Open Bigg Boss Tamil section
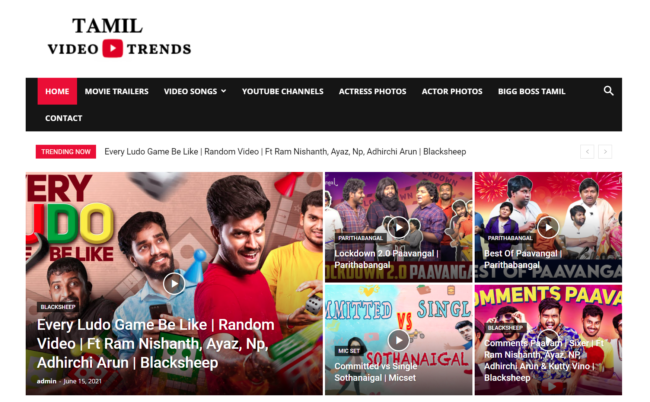 pos(531,91)
